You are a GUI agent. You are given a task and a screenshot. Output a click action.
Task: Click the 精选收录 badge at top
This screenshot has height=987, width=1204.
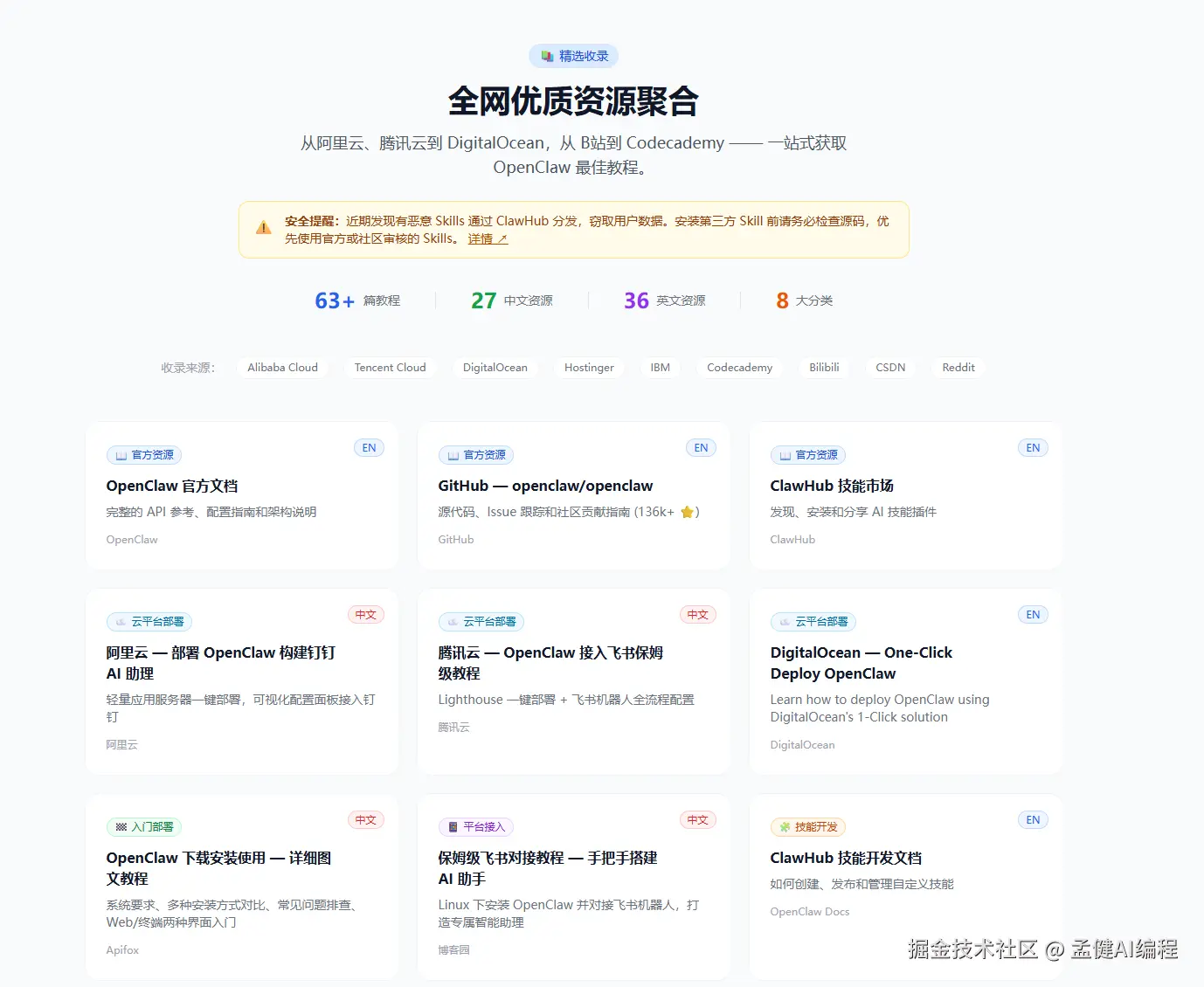pos(573,56)
